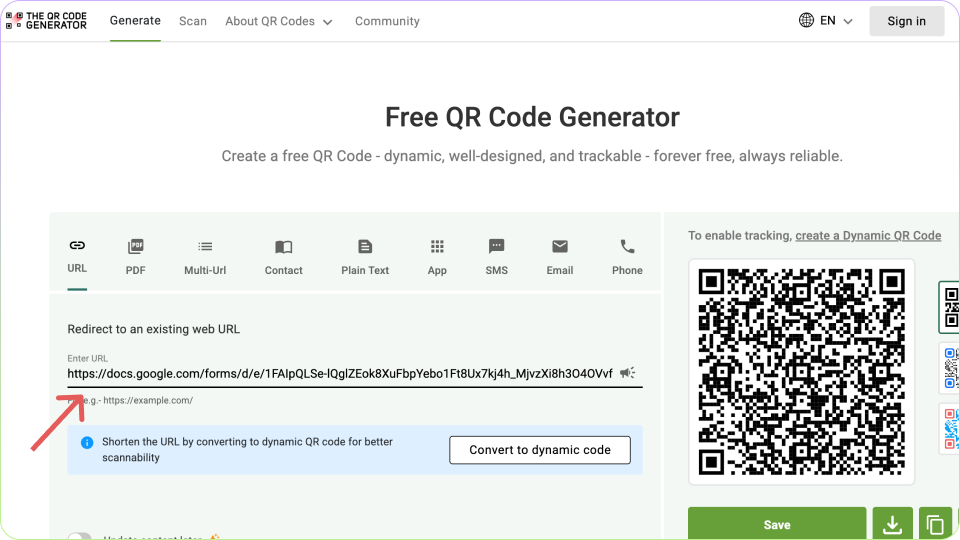Select the Contact QR type

283,257
